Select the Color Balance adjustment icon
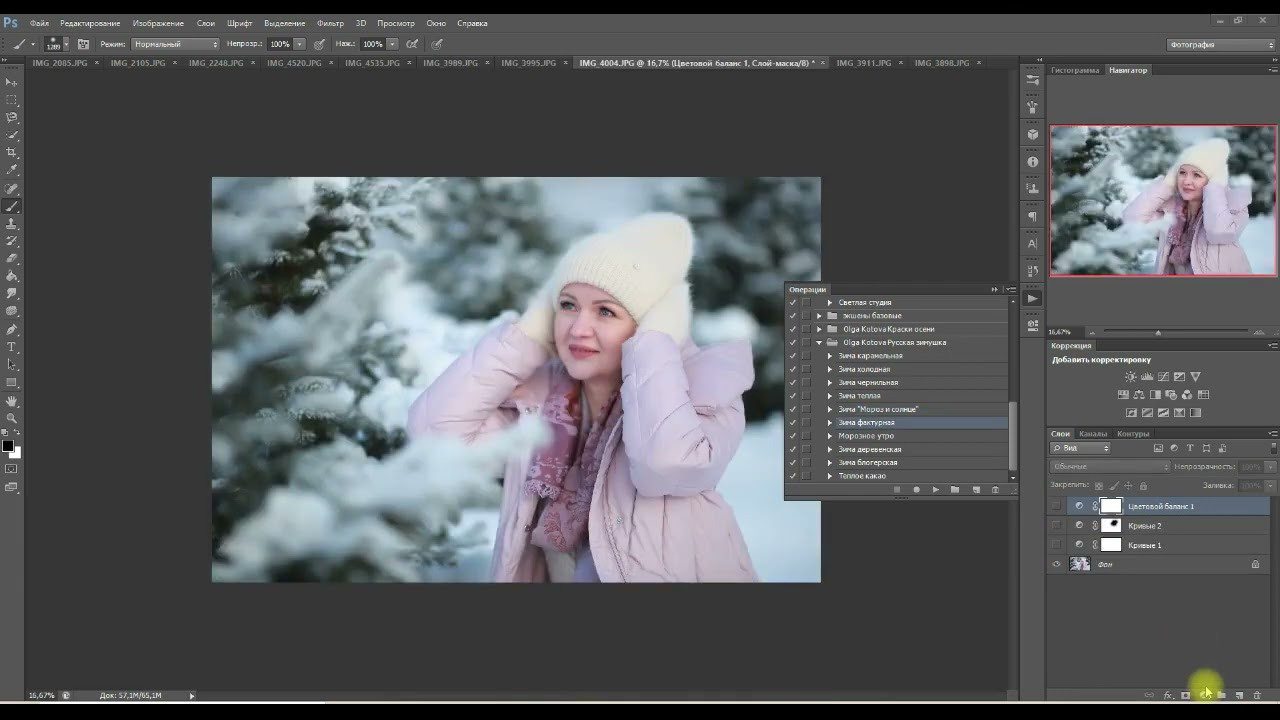1280x720 pixels. coord(1140,394)
